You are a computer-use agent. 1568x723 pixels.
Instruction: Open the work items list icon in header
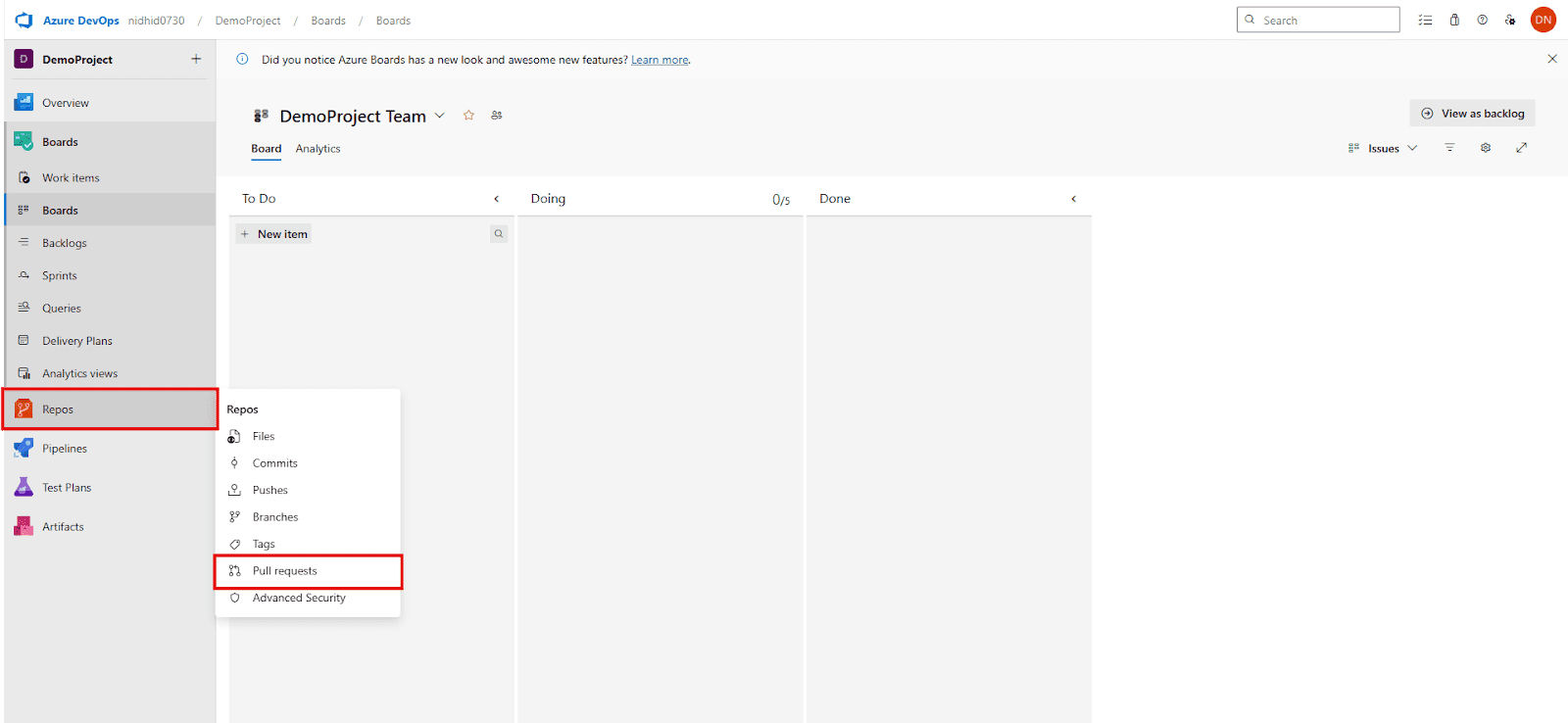[1425, 20]
